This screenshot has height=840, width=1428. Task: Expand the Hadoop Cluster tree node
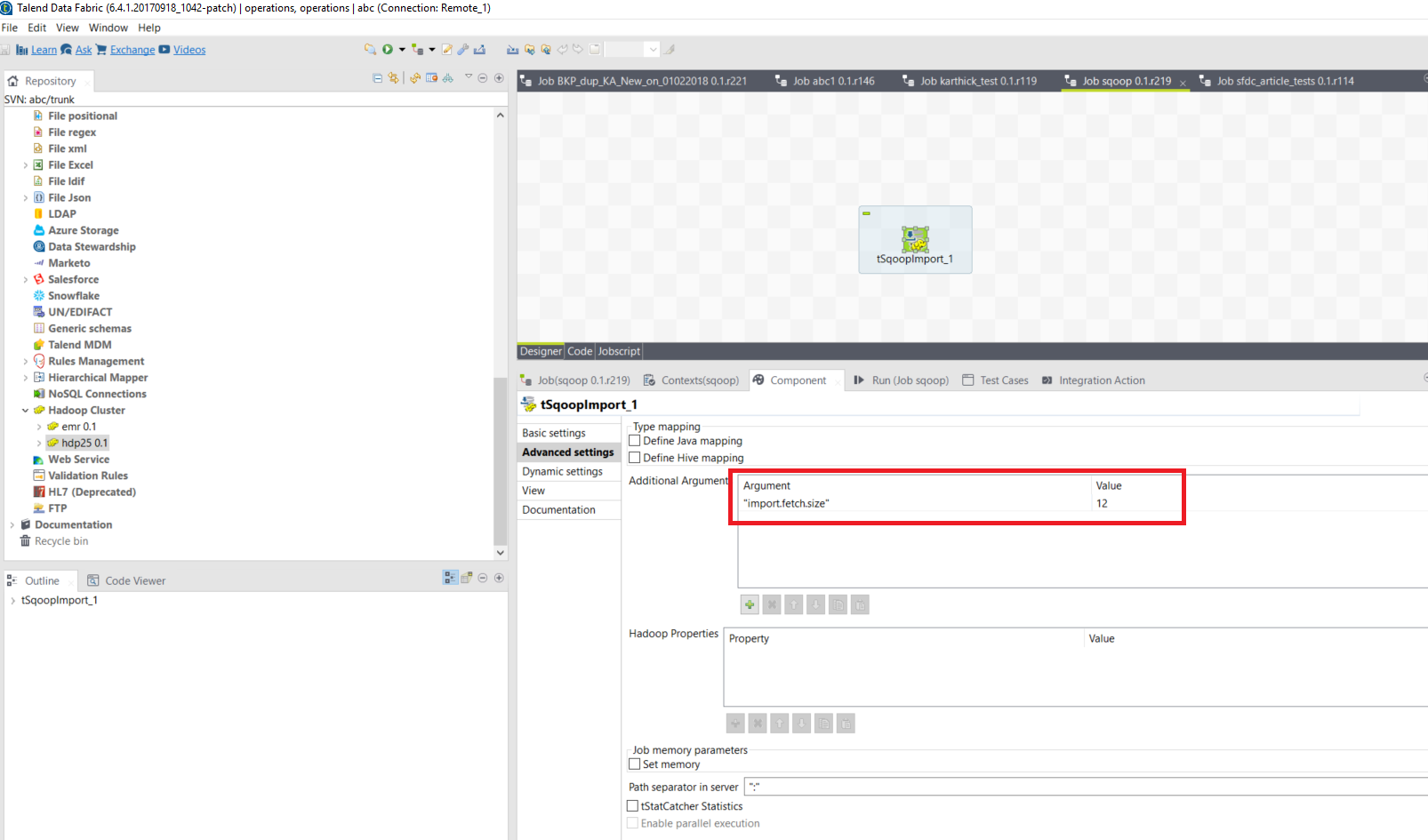tap(25, 410)
